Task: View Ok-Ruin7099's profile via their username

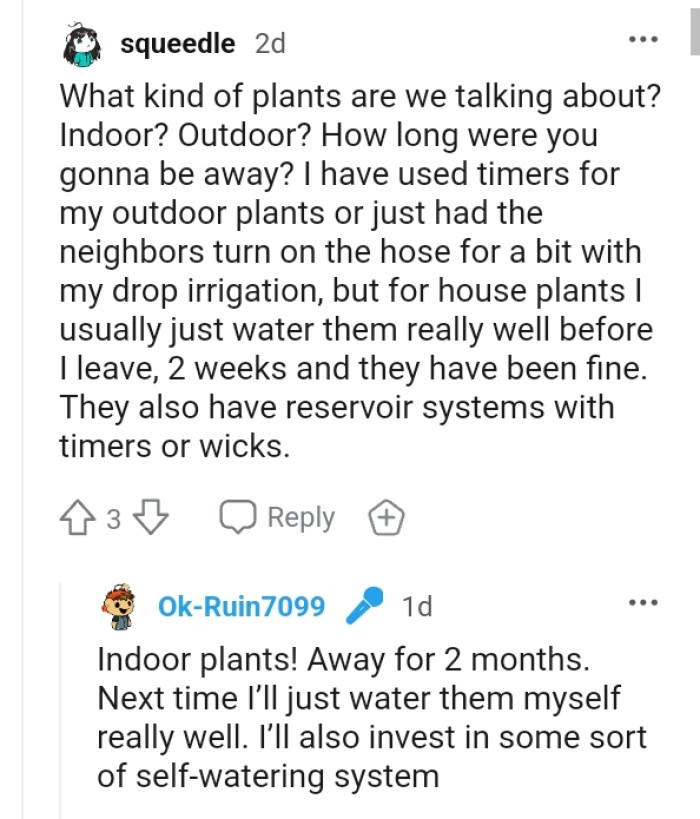Action: click(x=240, y=605)
